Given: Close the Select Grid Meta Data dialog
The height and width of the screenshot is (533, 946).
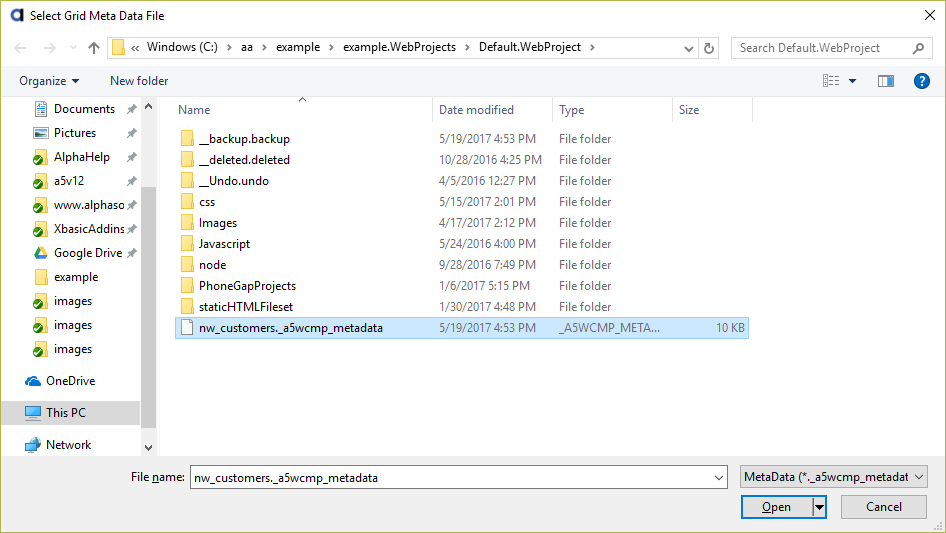Looking at the screenshot, I should (930, 15).
